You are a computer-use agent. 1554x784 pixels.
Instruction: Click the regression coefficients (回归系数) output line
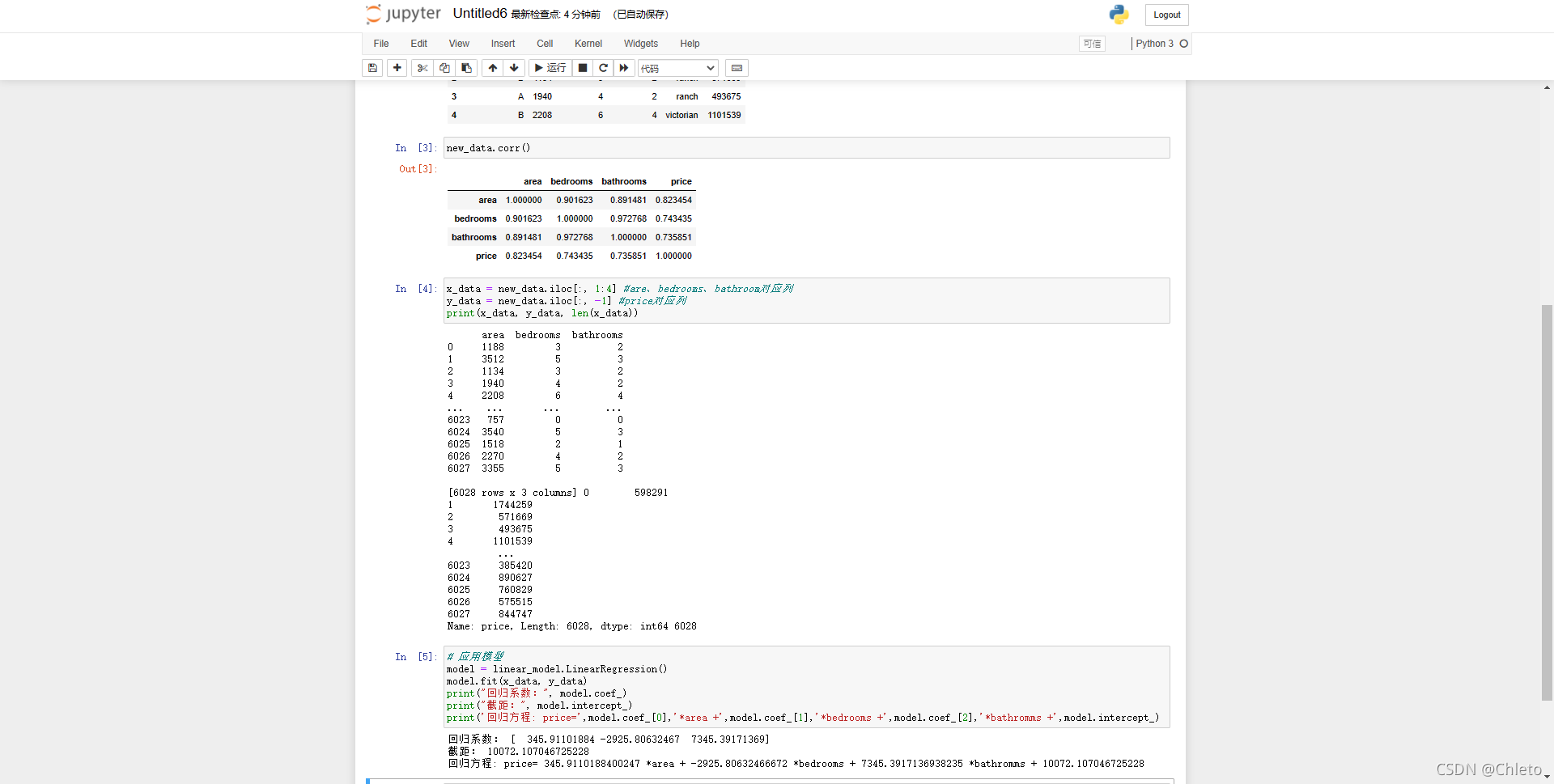coord(609,740)
